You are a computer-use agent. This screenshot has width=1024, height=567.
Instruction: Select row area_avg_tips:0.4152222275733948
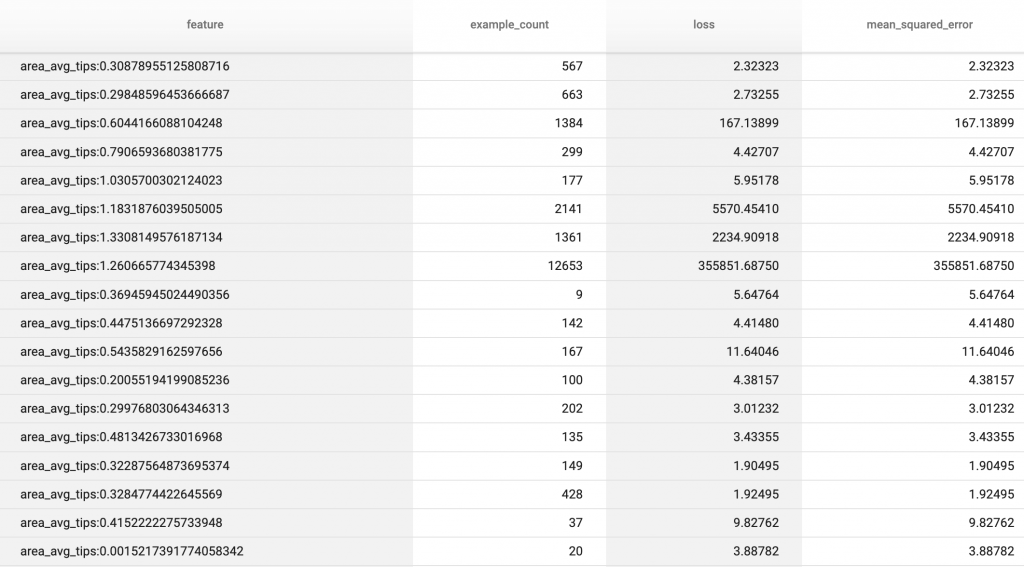512,523
